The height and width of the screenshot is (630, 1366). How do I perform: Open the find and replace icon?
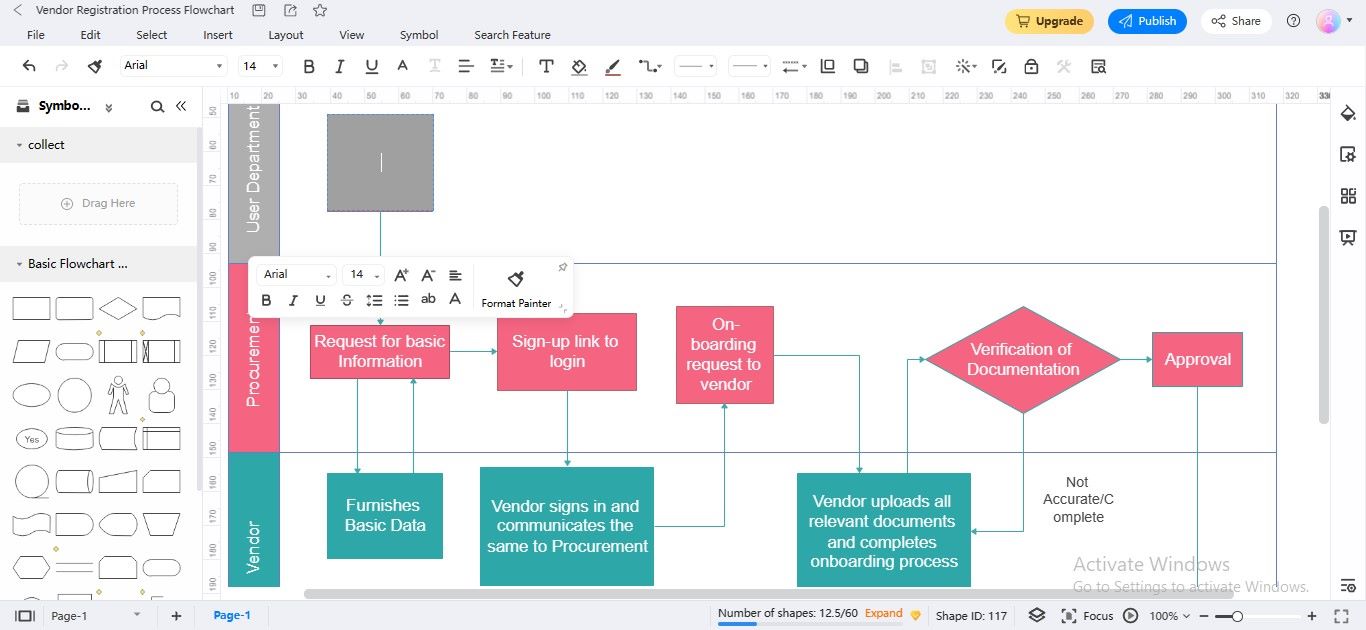1098,66
